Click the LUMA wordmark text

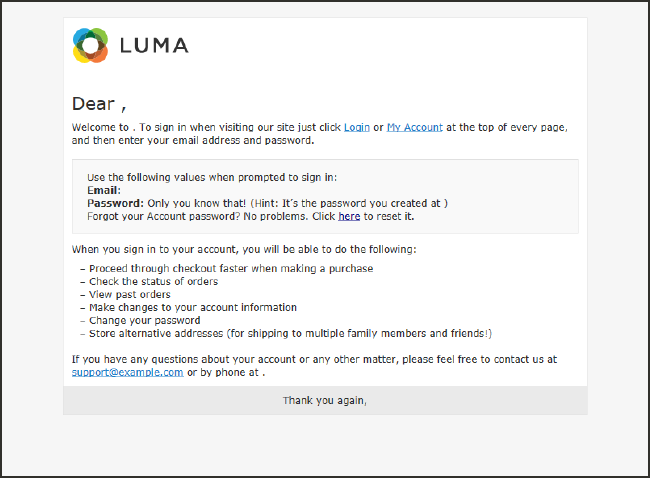coord(153,46)
